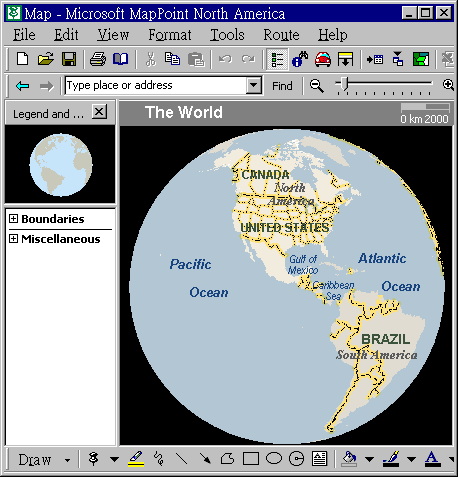
Task: Click the BRAZIL map label
Action: tap(386, 339)
